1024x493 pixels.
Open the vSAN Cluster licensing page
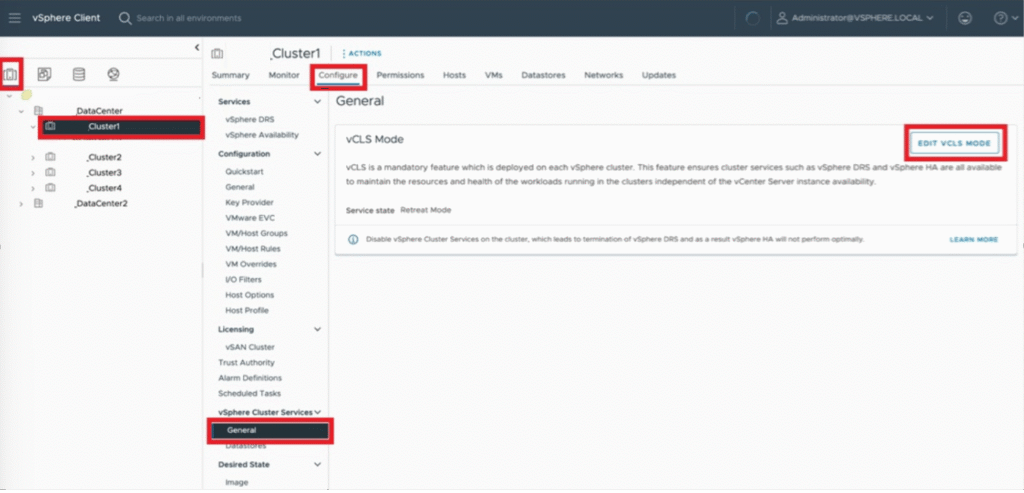pyautogui.click(x=250, y=347)
